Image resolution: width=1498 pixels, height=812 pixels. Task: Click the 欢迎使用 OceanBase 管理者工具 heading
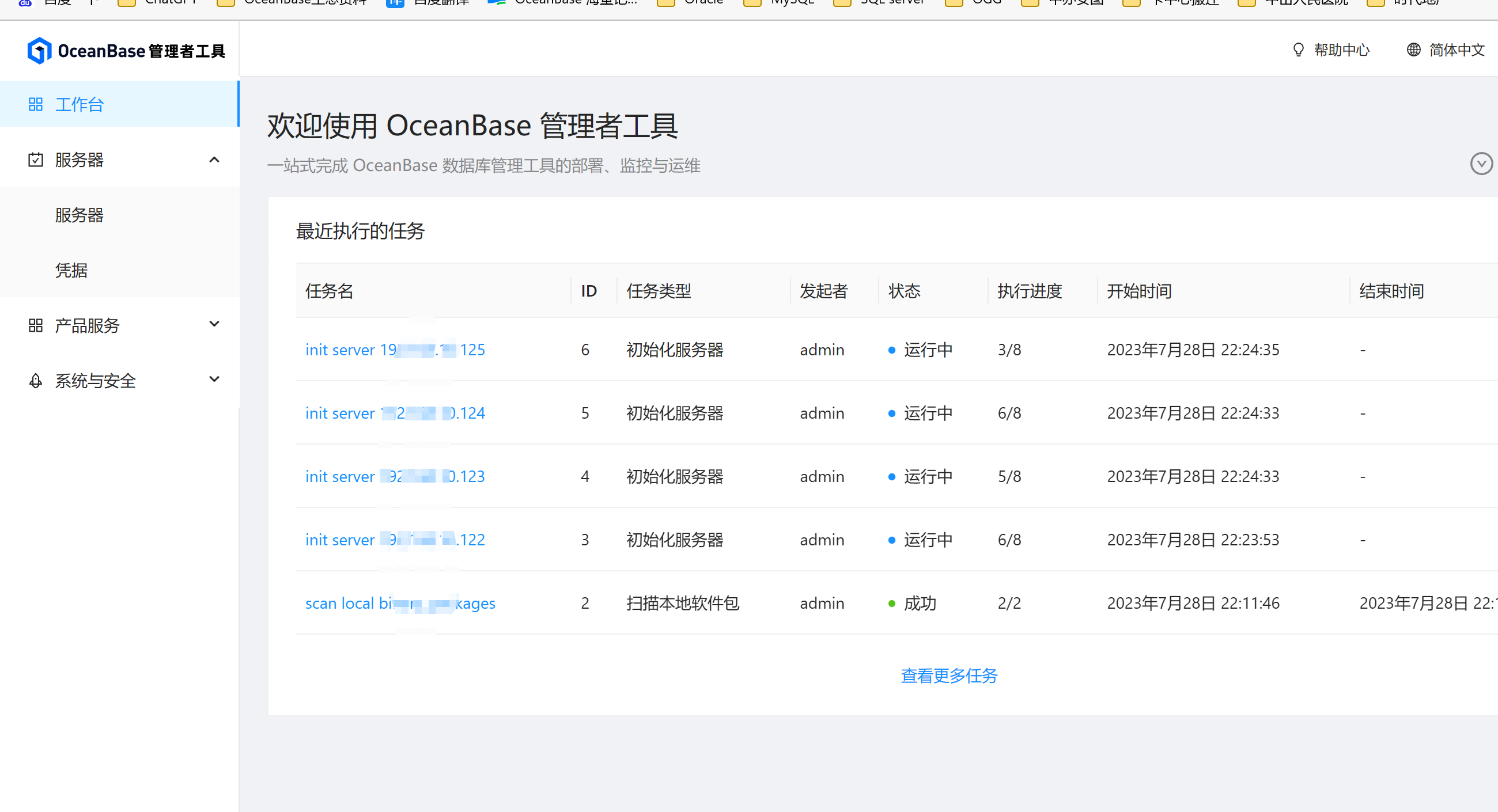[473, 126]
